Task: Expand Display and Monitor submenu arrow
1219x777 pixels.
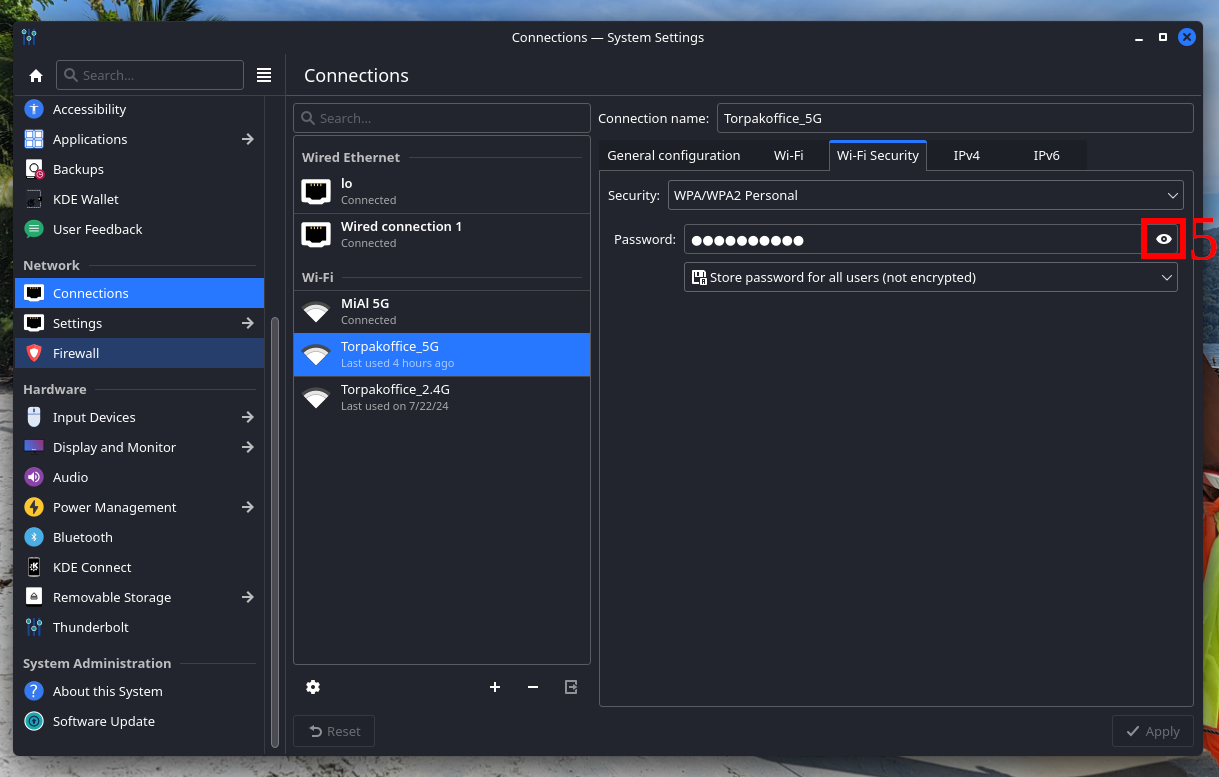Action: 248,447
